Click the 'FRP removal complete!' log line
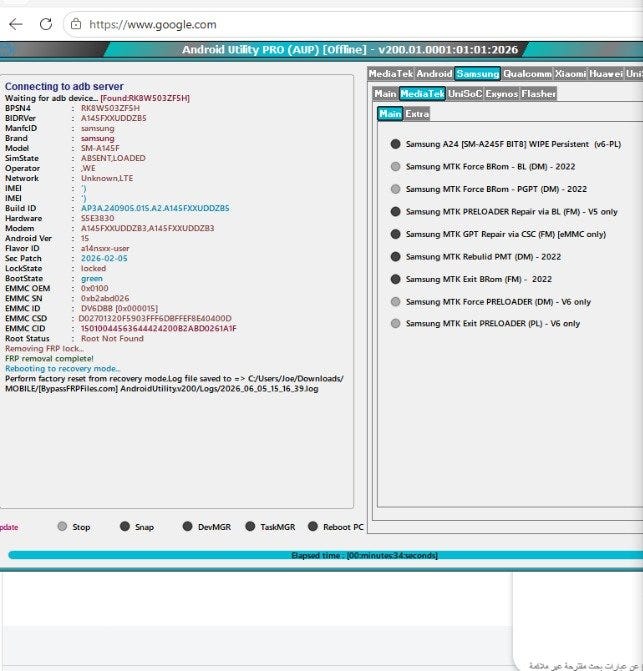The height and width of the screenshot is (671, 643). [x=49, y=359]
